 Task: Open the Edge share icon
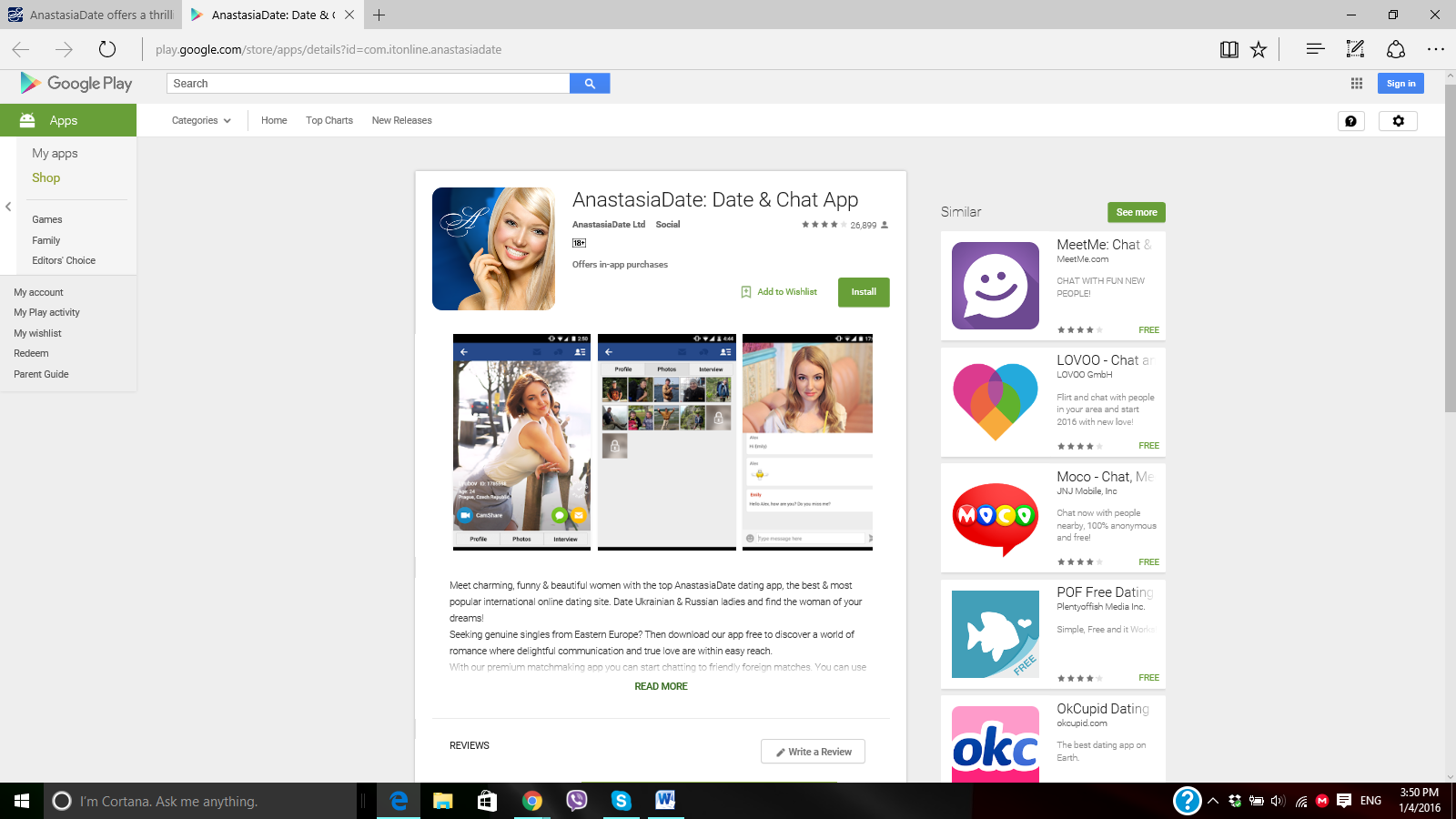pyautogui.click(x=1396, y=49)
